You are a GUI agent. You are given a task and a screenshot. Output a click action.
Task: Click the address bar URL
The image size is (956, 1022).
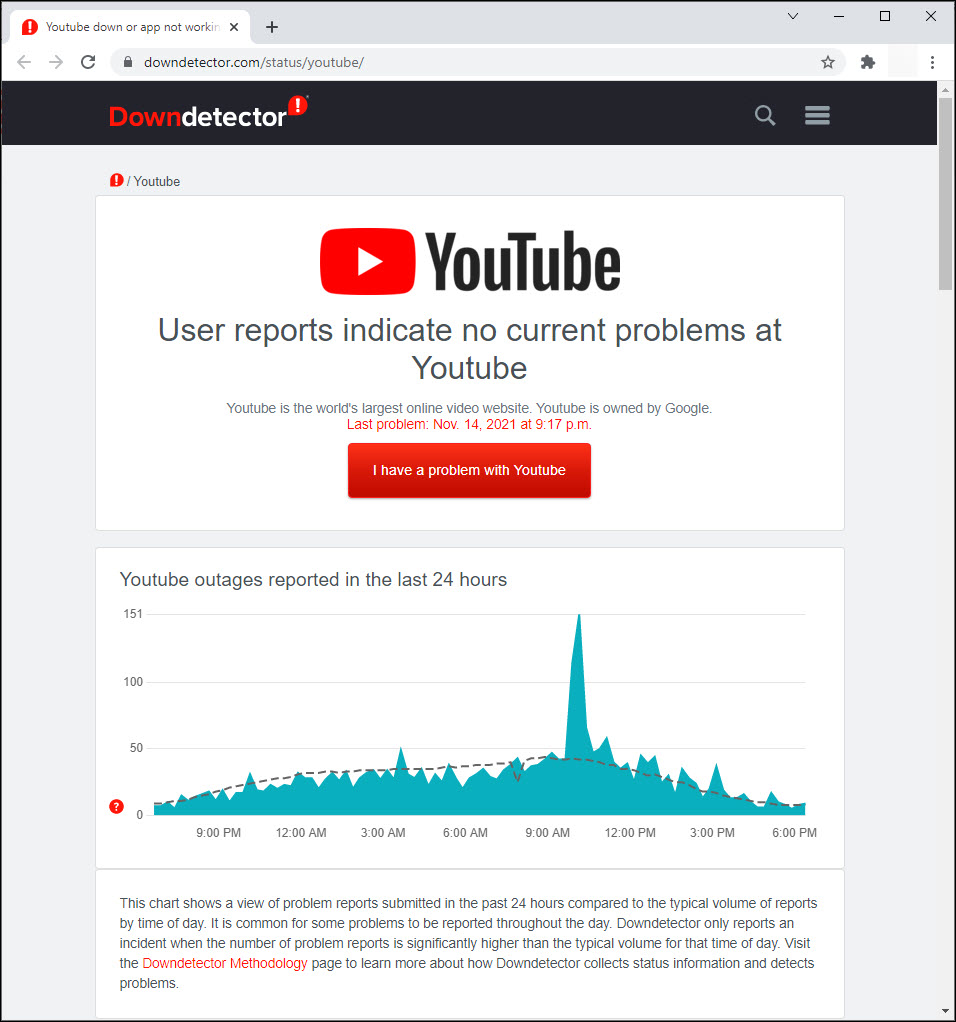pos(253,62)
